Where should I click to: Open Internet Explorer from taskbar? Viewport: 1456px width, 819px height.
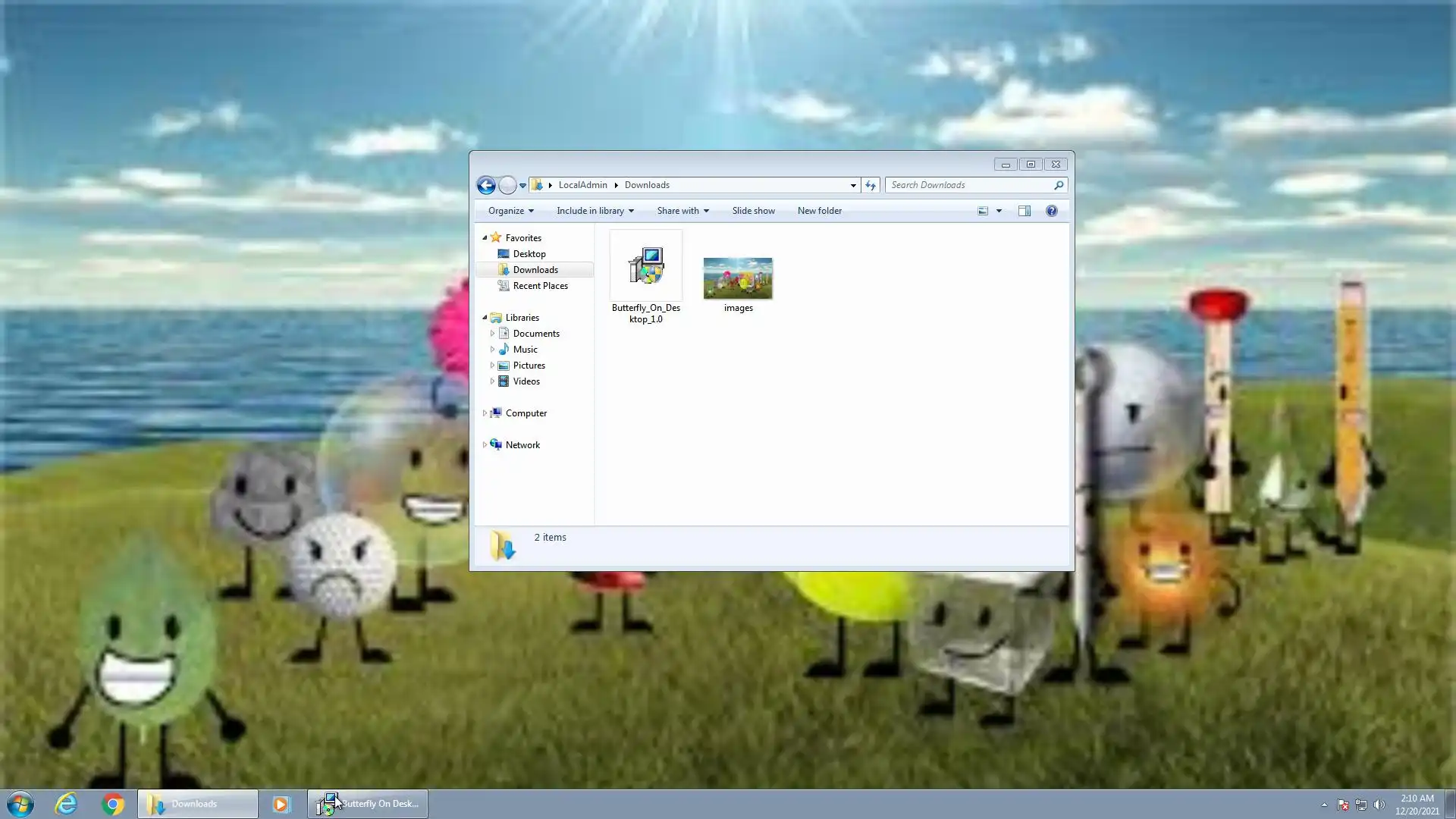tap(67, 804)
